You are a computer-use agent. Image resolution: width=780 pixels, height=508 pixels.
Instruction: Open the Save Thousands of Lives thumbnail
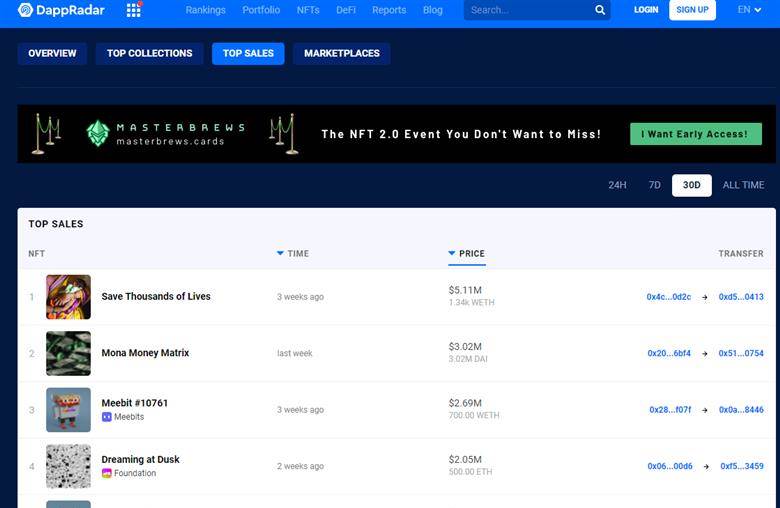[69, 297]
